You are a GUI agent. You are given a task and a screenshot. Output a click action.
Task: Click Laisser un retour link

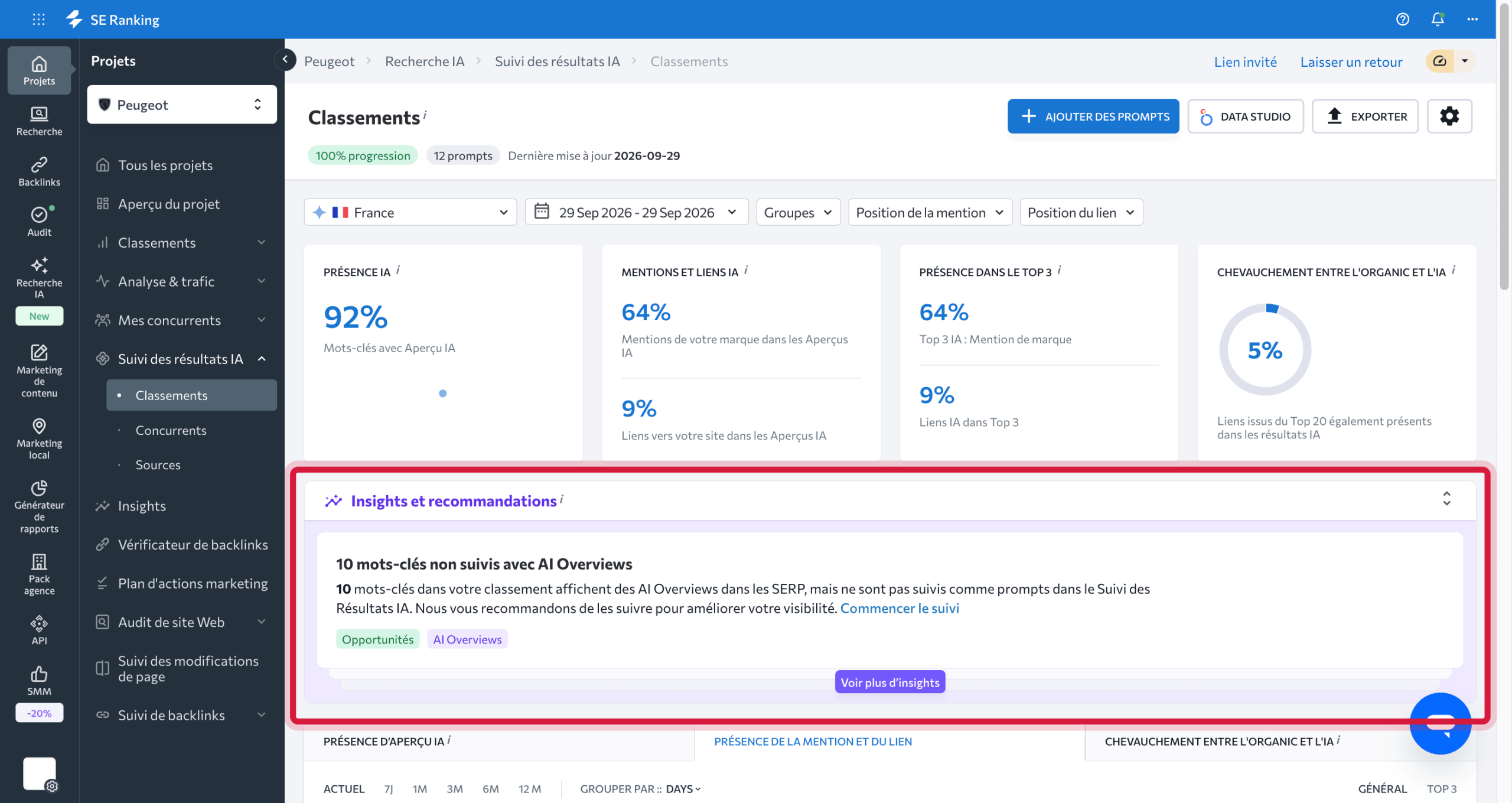pos(1351,61)
